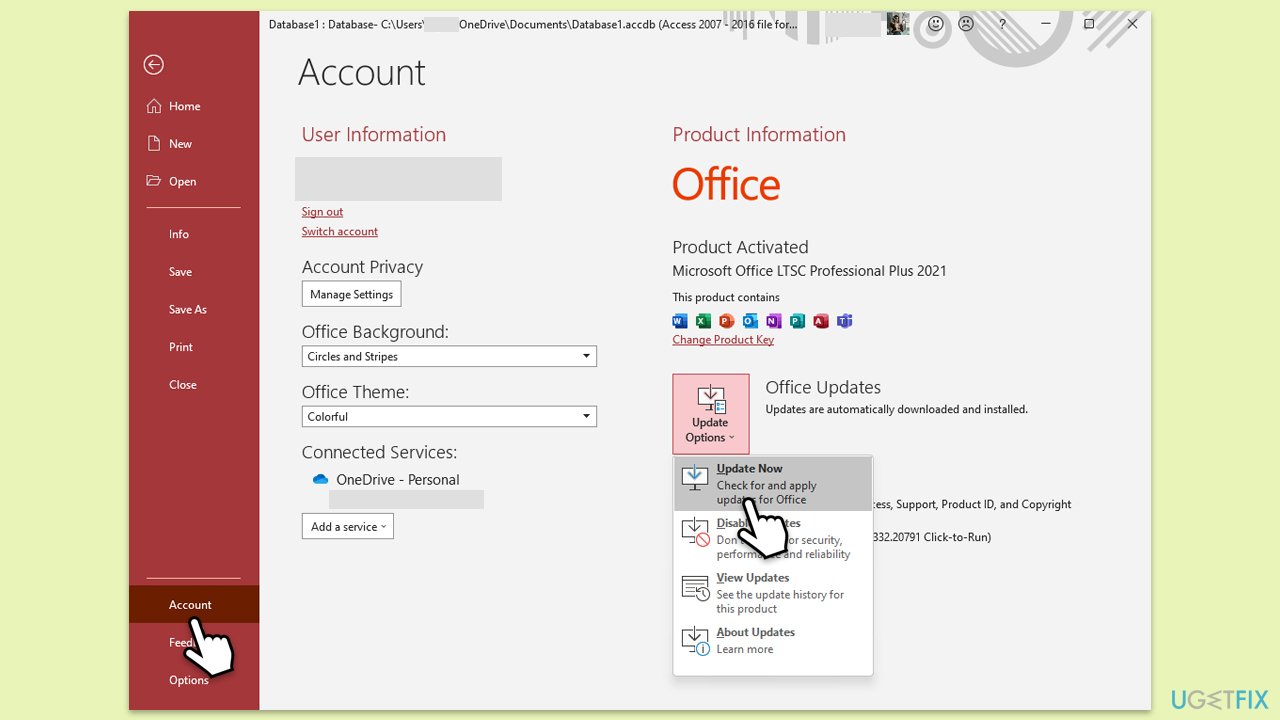
Task: Click the Excel app icon
Action: (703, 321)
